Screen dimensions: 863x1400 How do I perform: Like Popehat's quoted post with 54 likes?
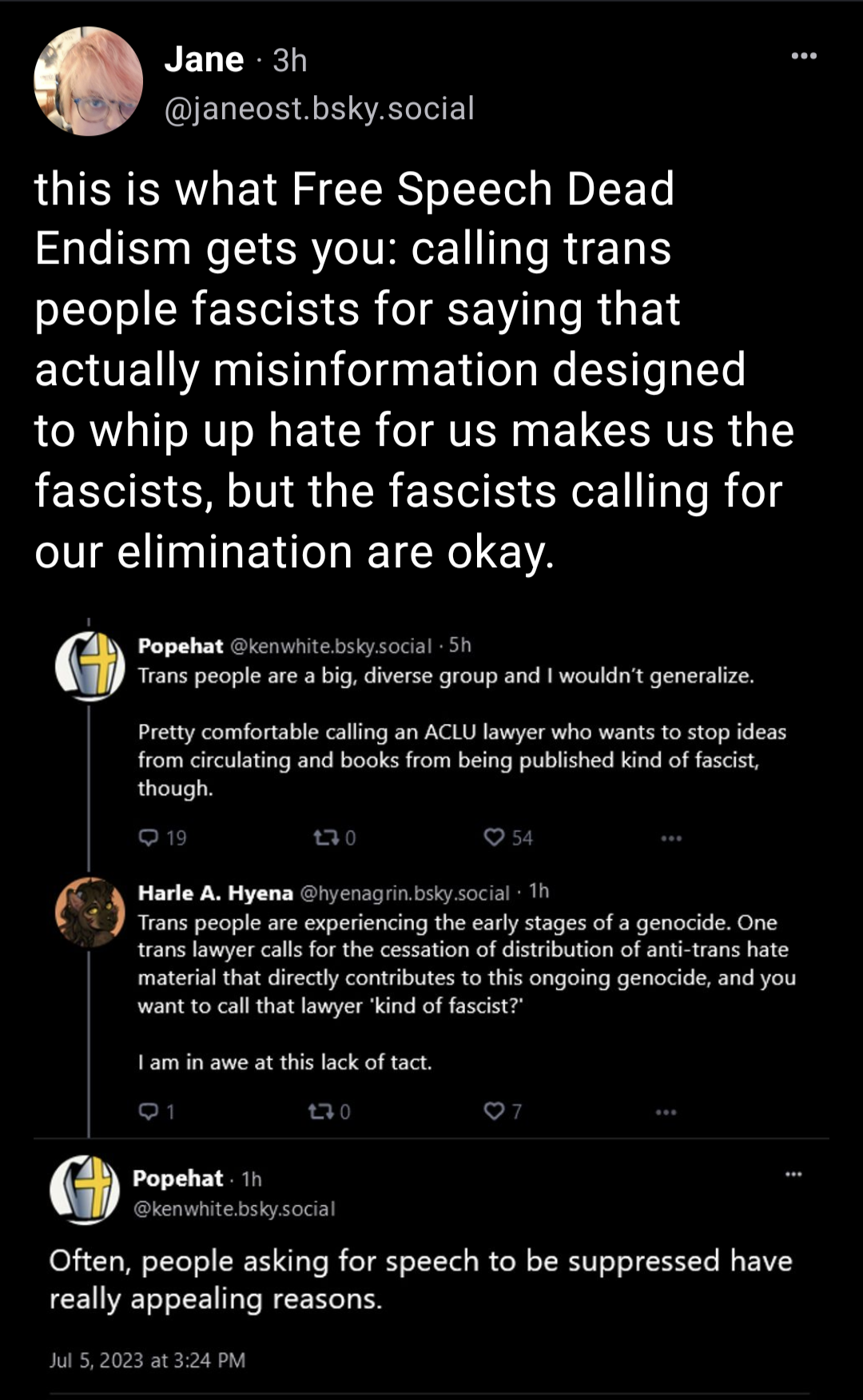pyautogui.click(x=495, y=837)
